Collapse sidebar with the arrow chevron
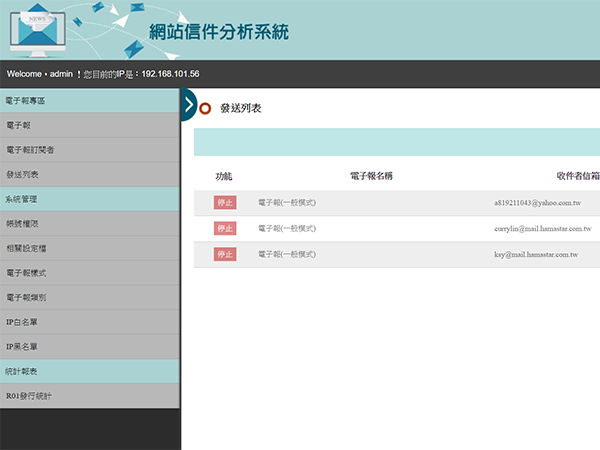600x450 pixels. coord(189,104)
